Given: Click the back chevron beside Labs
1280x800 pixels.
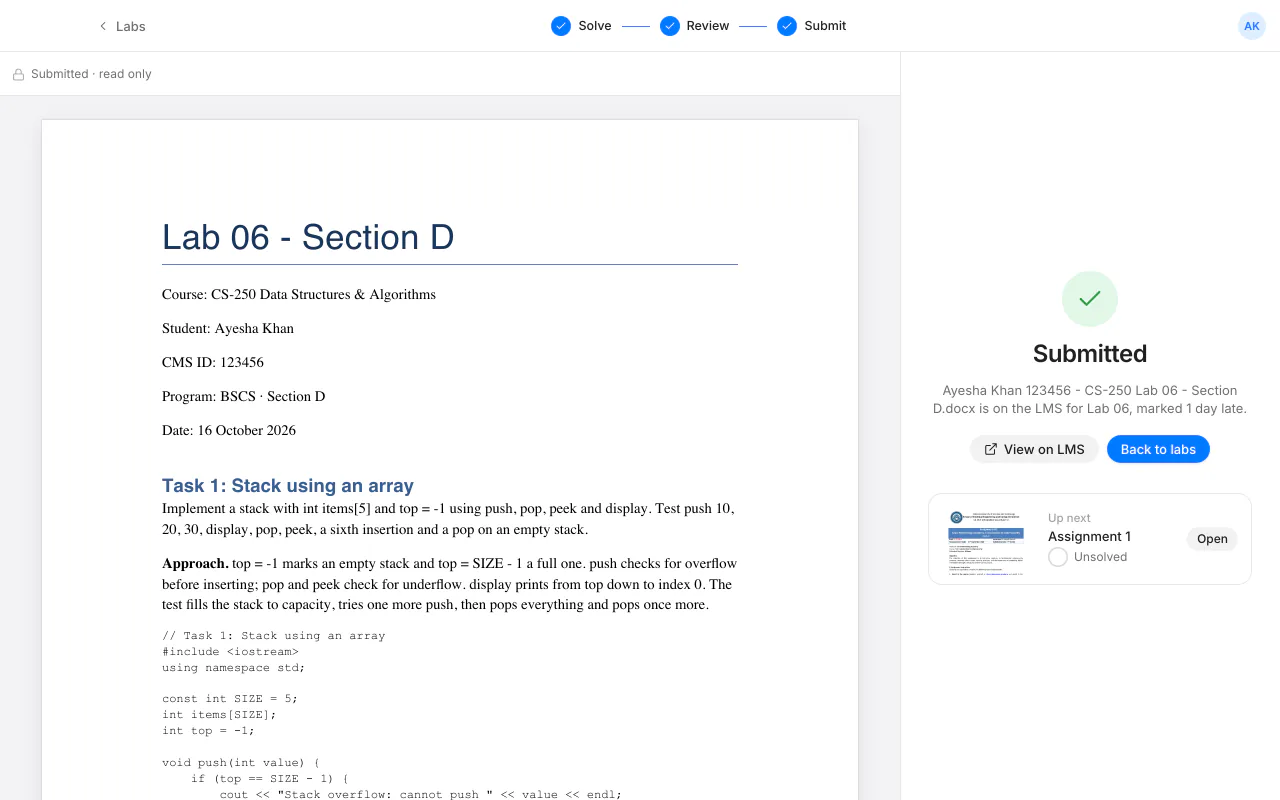Looking at the screenshot, I should click(102, 26).
